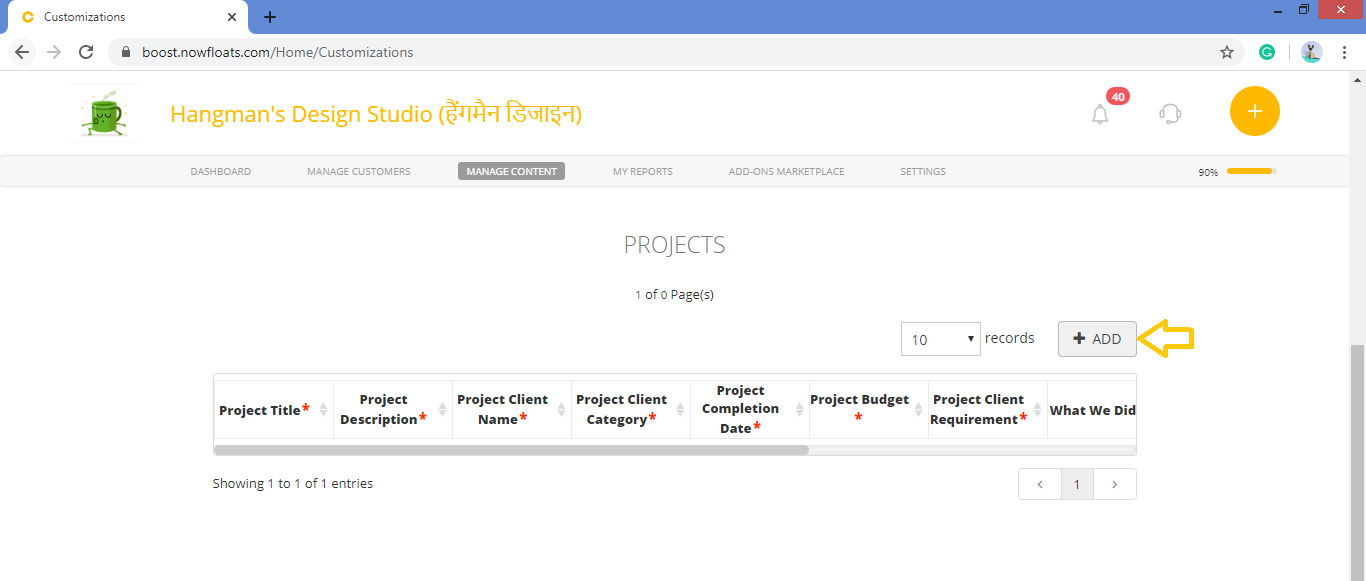Open the notifications bell with 40 alerts
Image resolution: width=1366 pixels, height=581 pixels.
click(1100, 112)
